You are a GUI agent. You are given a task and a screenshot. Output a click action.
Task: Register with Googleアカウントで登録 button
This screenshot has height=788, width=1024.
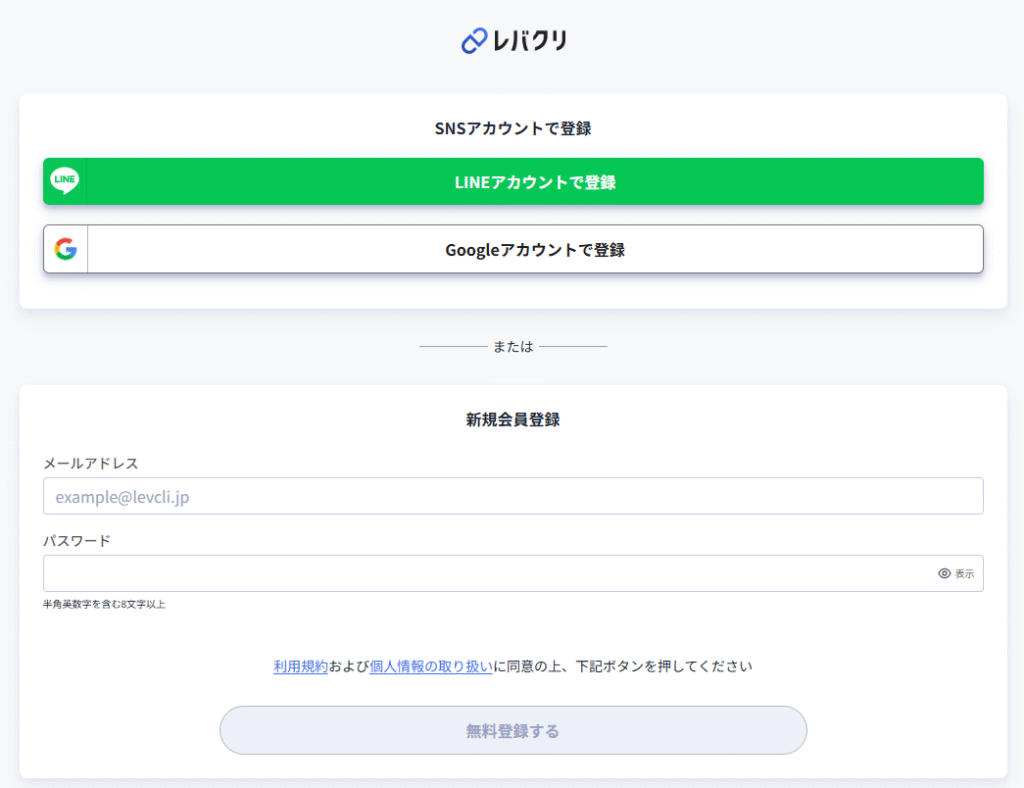tap(513, 249)
